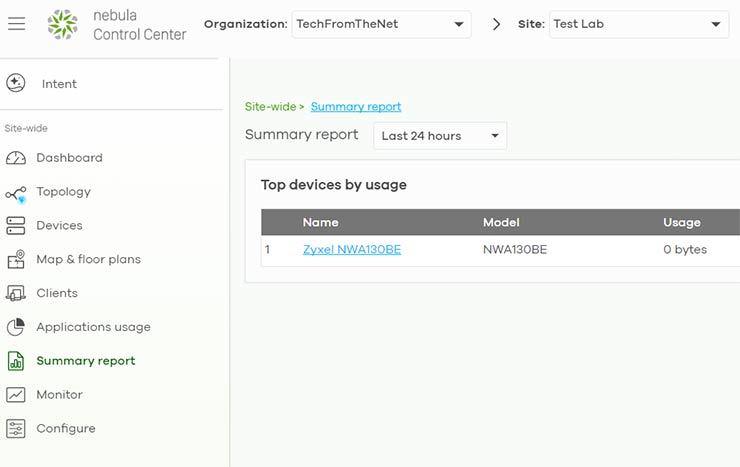Open the Zyxel NWA130BE device link

(352, 250)
